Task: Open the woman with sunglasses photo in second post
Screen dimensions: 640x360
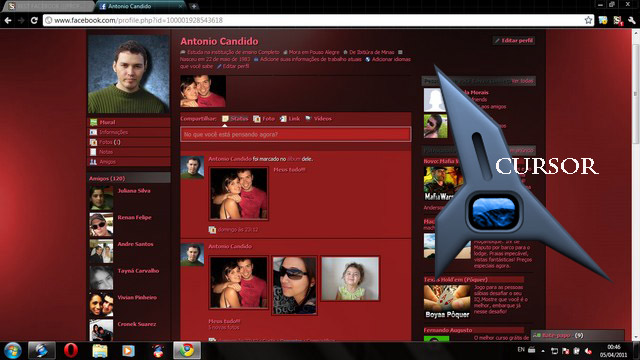Action: click(294, 286)
